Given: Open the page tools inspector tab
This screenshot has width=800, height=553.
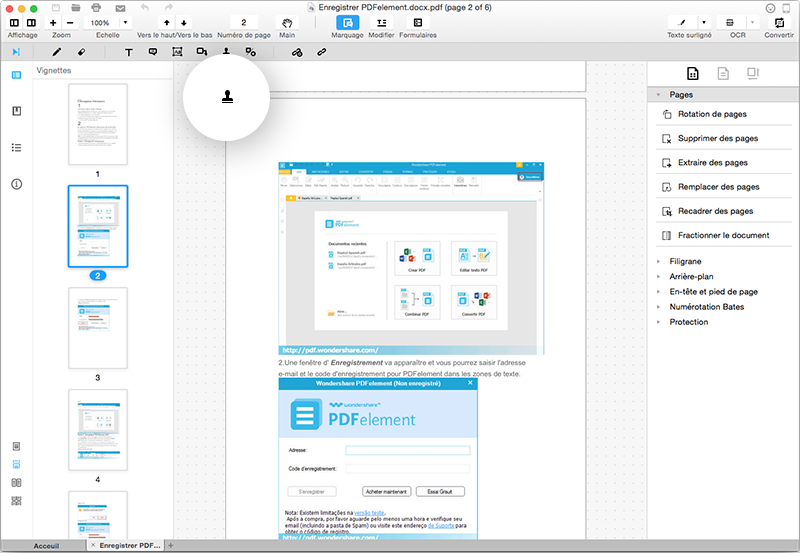Looking at the screenshot, I should coord(693,74).
